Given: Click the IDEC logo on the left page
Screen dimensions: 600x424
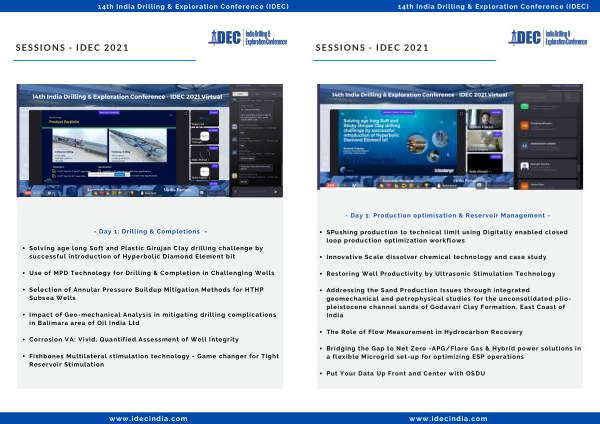Looking at the screenshot, I should [248, 38].
